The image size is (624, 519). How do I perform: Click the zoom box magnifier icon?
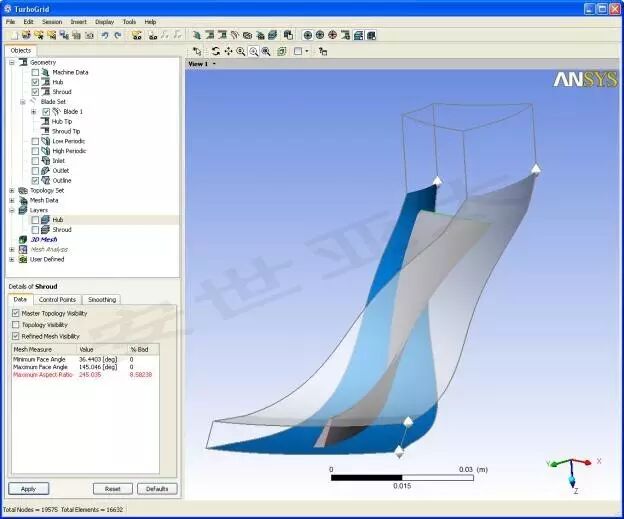click(x=266, y=51)
